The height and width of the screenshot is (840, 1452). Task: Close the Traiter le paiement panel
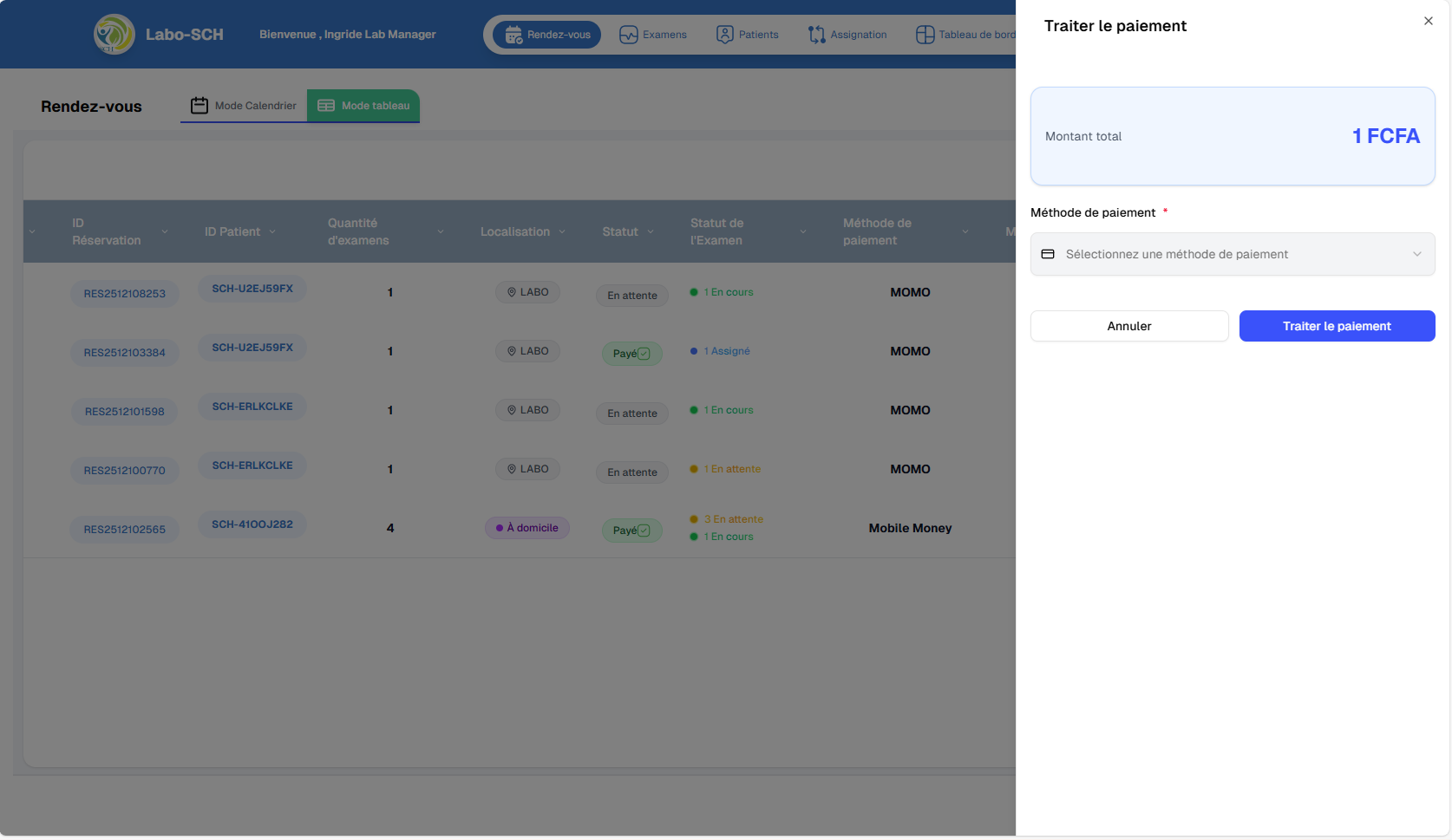click(x=1428, y=21)
